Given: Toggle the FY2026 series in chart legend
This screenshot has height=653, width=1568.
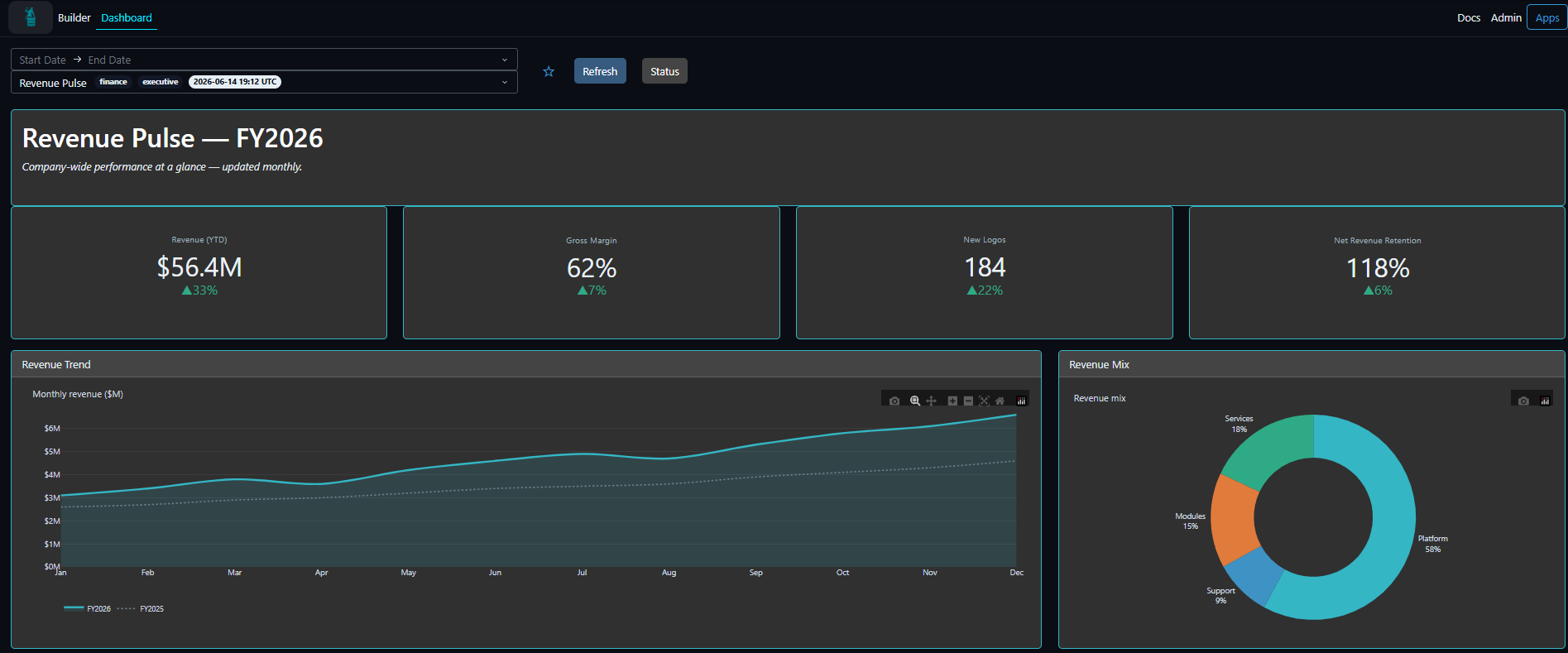Looking at the screenshot, I should tap(87, 608).
